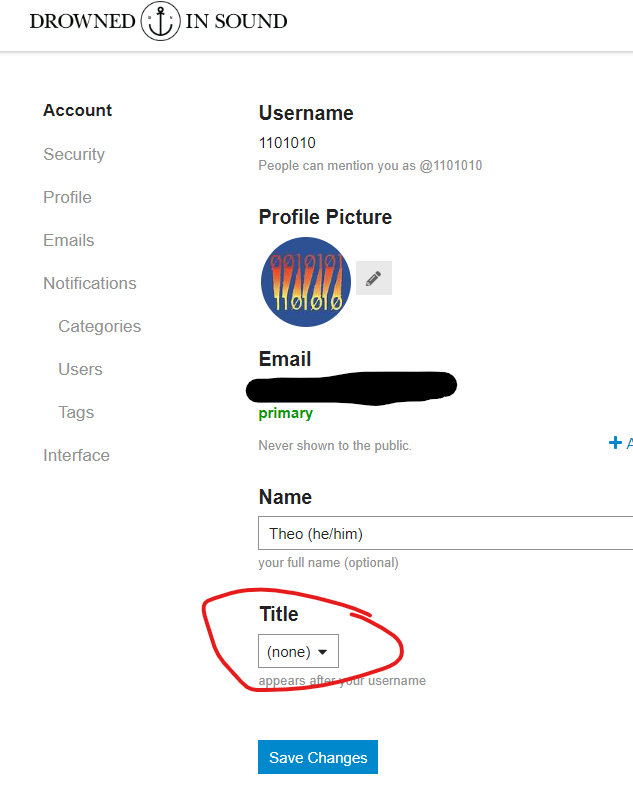The height and width of the screenshot is (810, 633).
Task: Open the Profile preferences section
Action: point(67,197)
